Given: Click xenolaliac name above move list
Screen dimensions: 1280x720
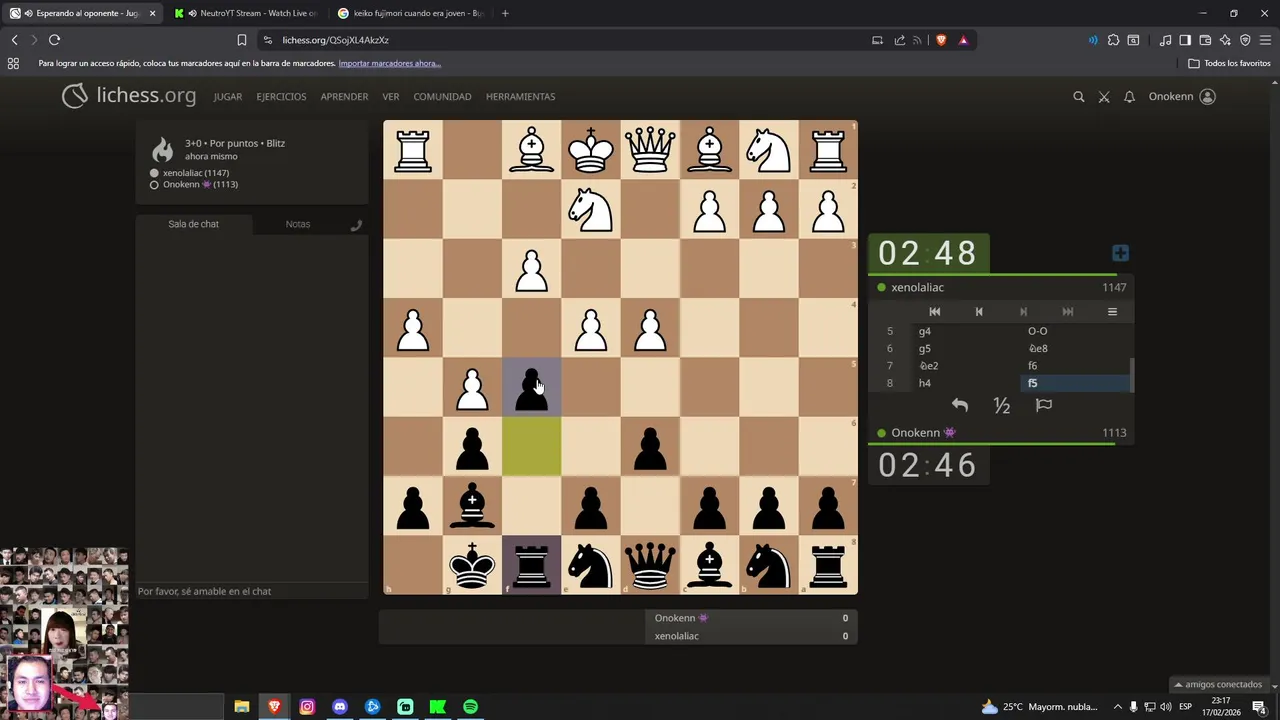Looking at the screenshot, I should [x=917, y=287].
